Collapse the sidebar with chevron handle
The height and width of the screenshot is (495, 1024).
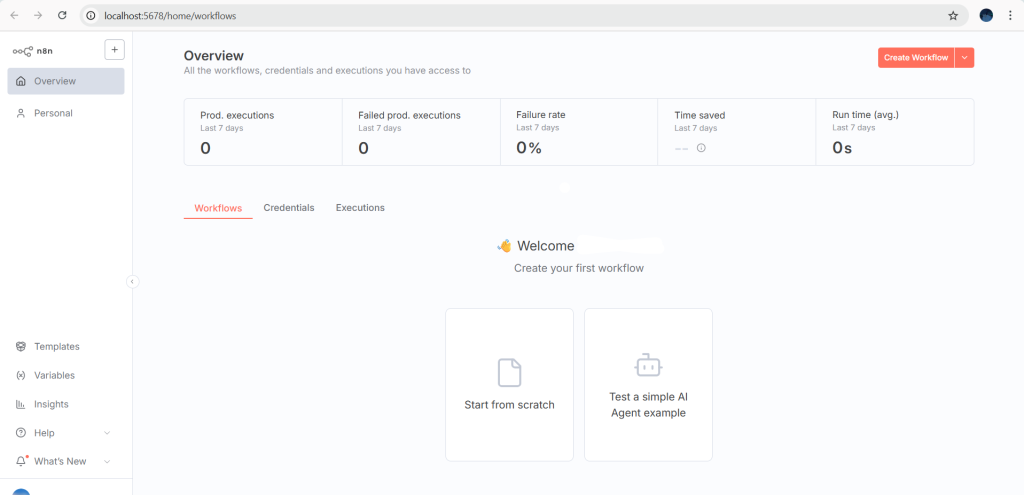click(x=132, y=282)
